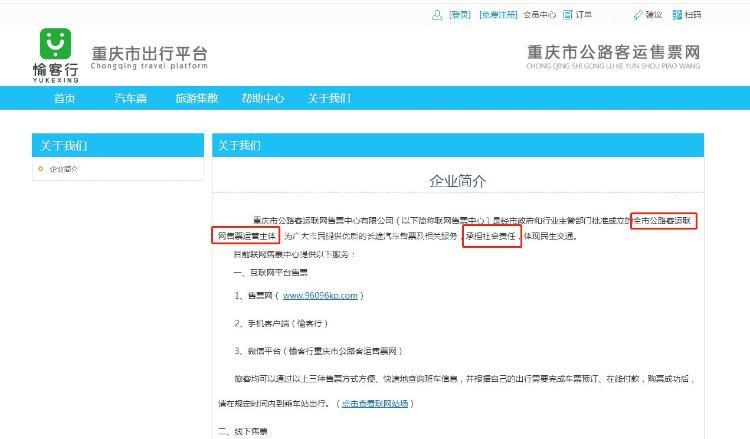
Task: Click the 重庆市公路客运售票网 banner title
Action: 614,52
